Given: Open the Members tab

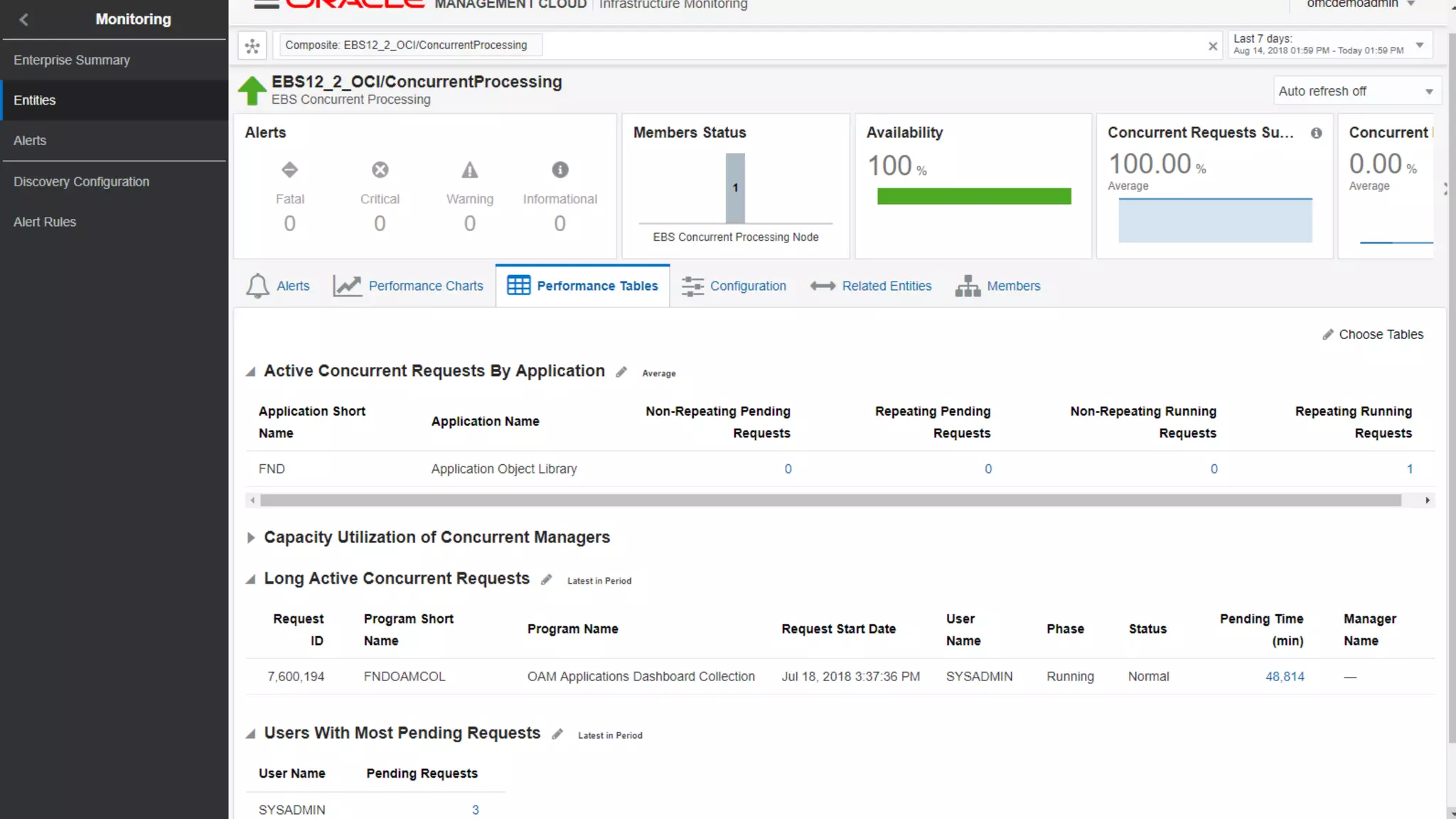Looking at the screenshot, I should click(x=997, y=286).
